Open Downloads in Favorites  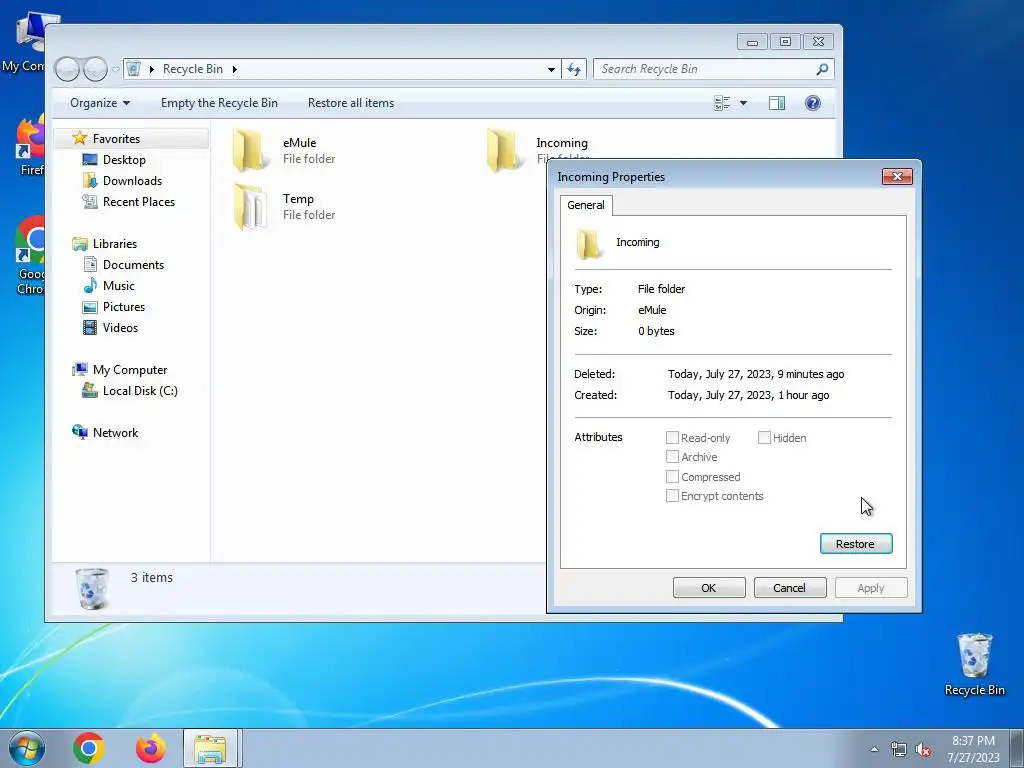click(122, 181)
